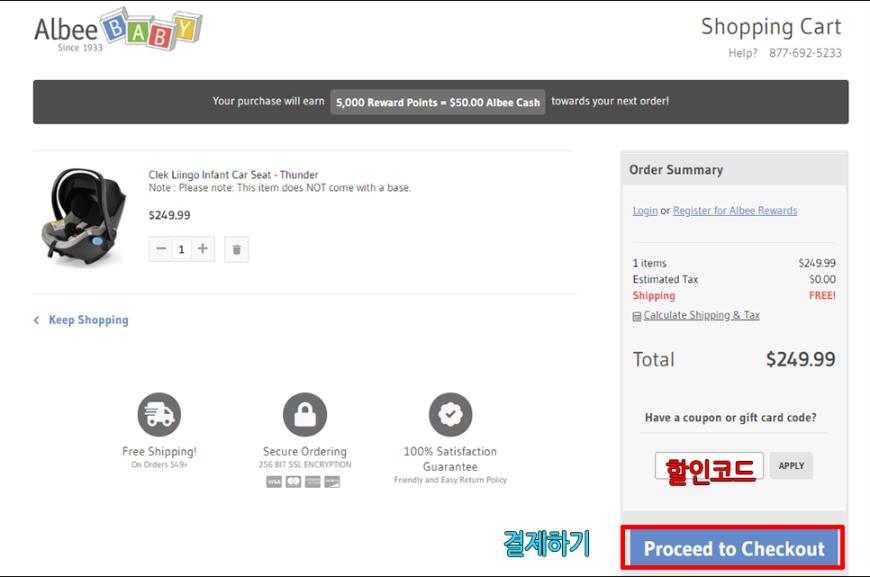Remove item using the trash icon
This screenshot has width=870, height=577.
pos(236,249)
